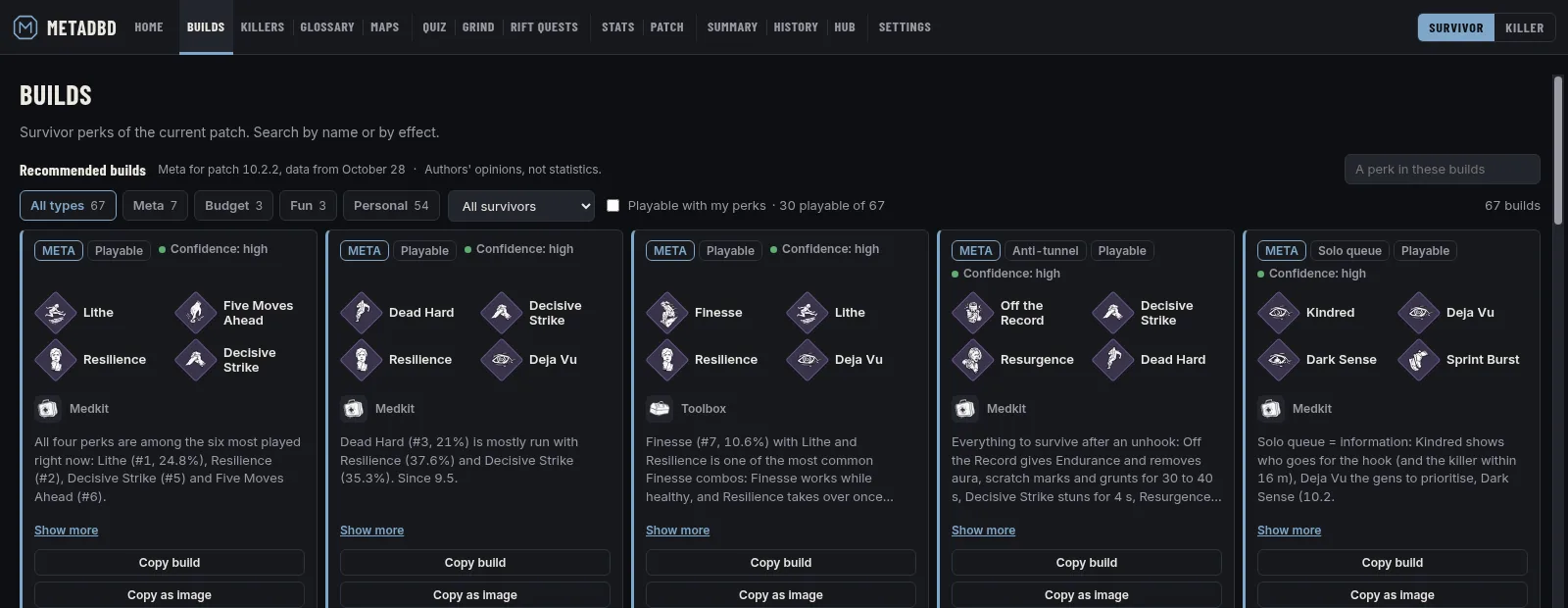
Task: Click Resilience icon in second build
Action: tap(362, 360)
